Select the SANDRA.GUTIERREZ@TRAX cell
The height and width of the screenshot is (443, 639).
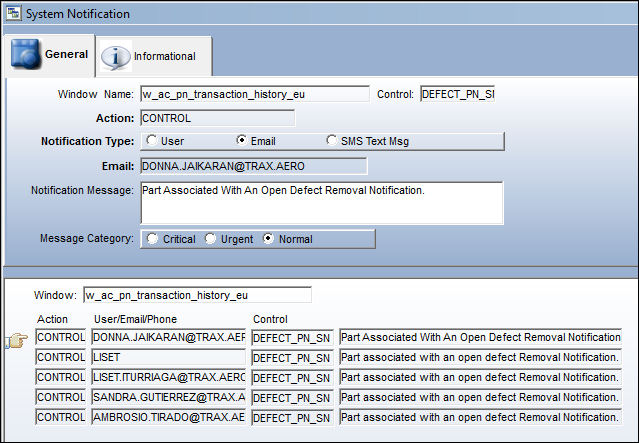pyautogui.click(x=169, y=397)
